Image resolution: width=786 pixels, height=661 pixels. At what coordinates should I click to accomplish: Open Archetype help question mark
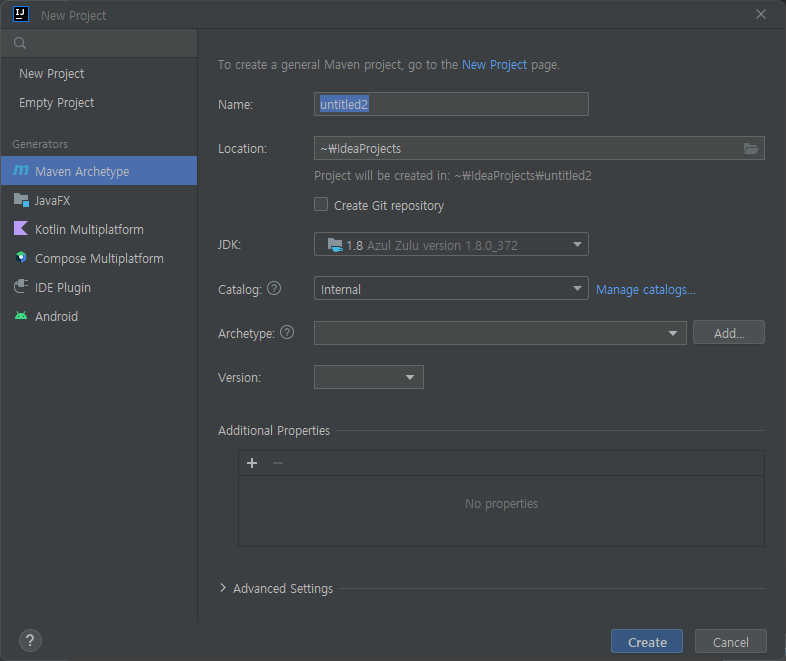[287, 332]
